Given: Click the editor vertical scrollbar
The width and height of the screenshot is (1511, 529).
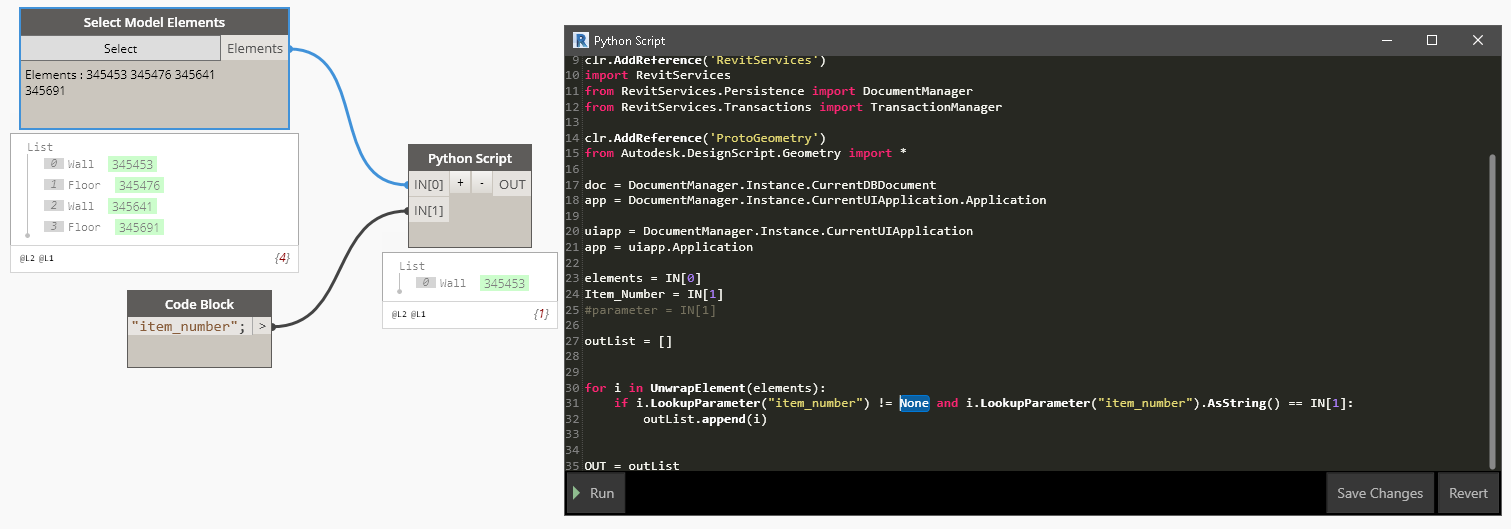Looking at the screenshot, I should coord(1494,310).
